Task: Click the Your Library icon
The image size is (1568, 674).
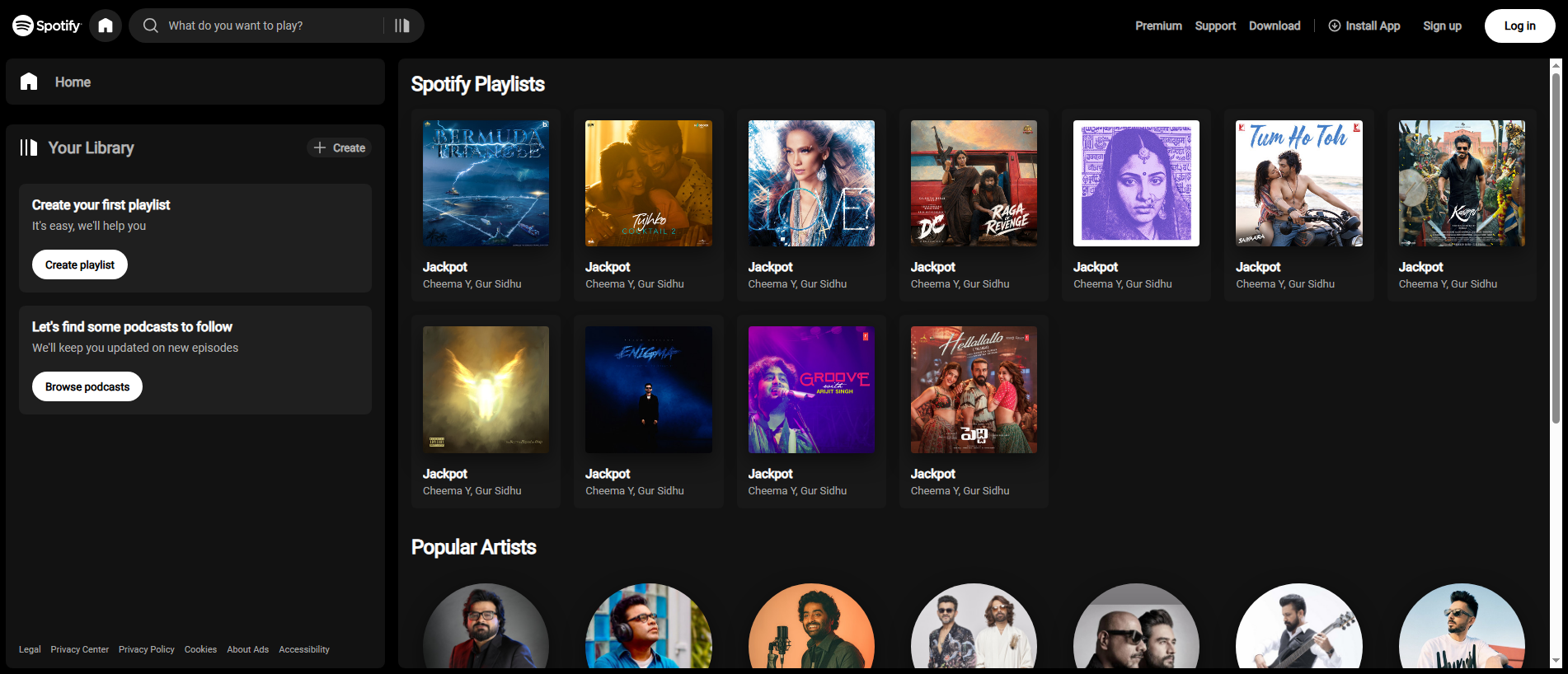Action: tap(29, 147)
